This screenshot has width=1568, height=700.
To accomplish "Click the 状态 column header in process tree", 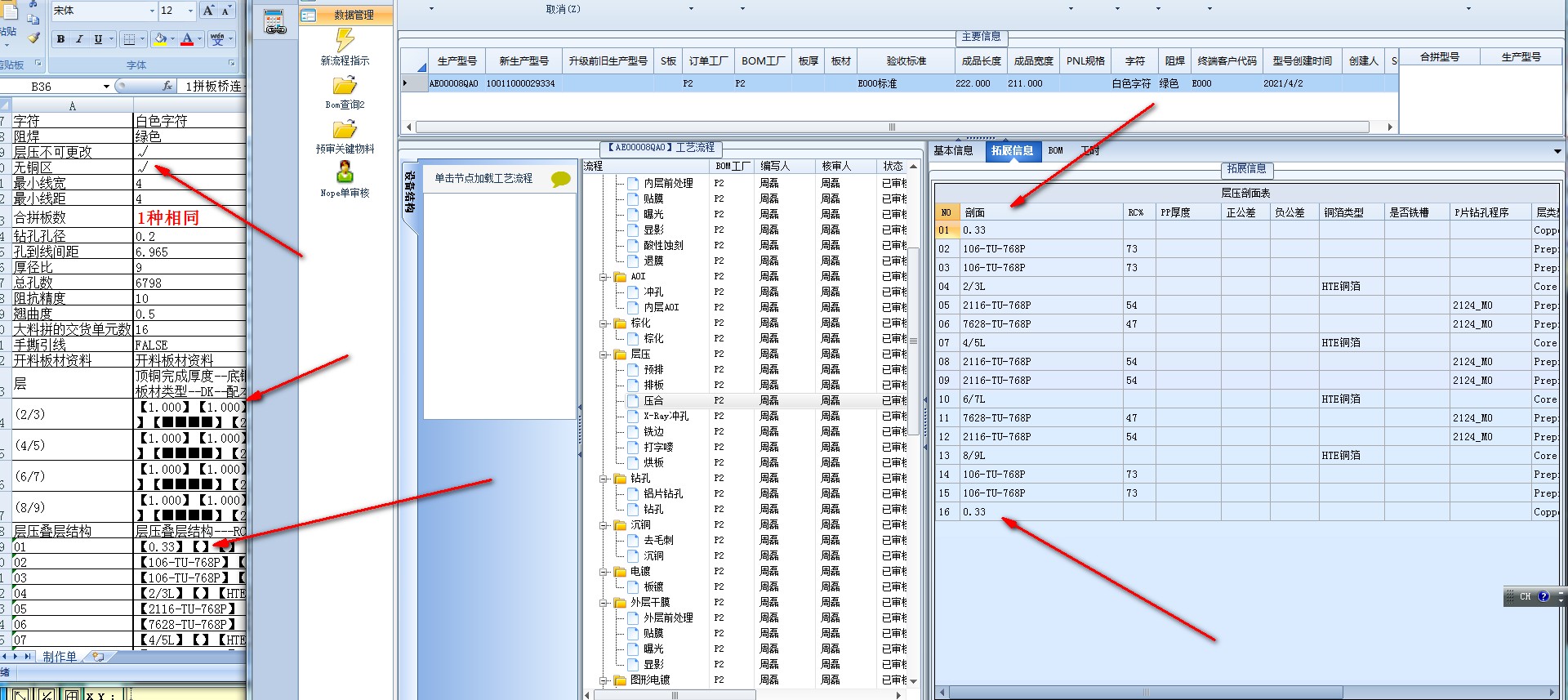I will coord(893,167).
